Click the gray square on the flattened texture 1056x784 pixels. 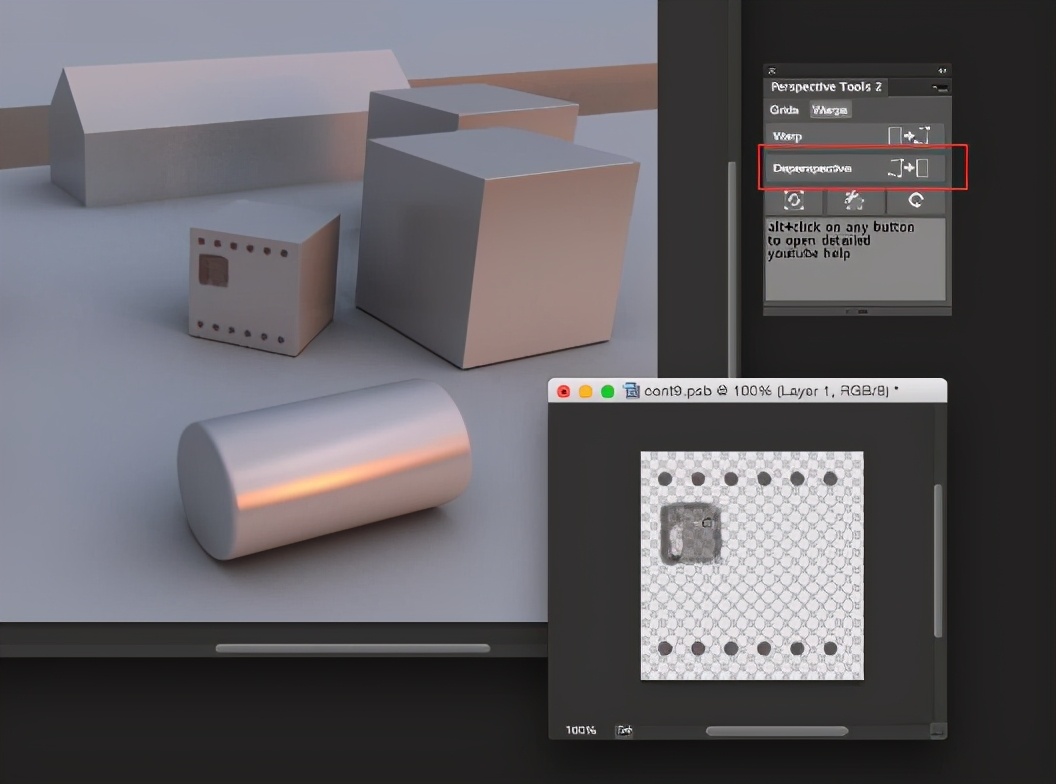click(690, 533)
